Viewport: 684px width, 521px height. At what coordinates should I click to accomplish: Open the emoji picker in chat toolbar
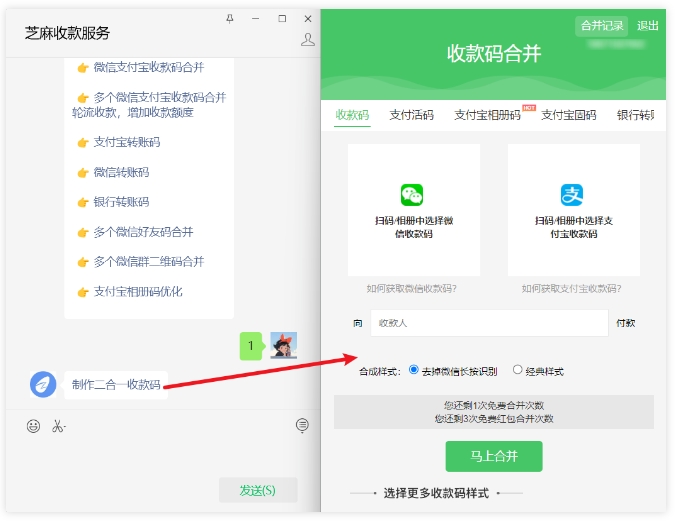tap(34, 426)
